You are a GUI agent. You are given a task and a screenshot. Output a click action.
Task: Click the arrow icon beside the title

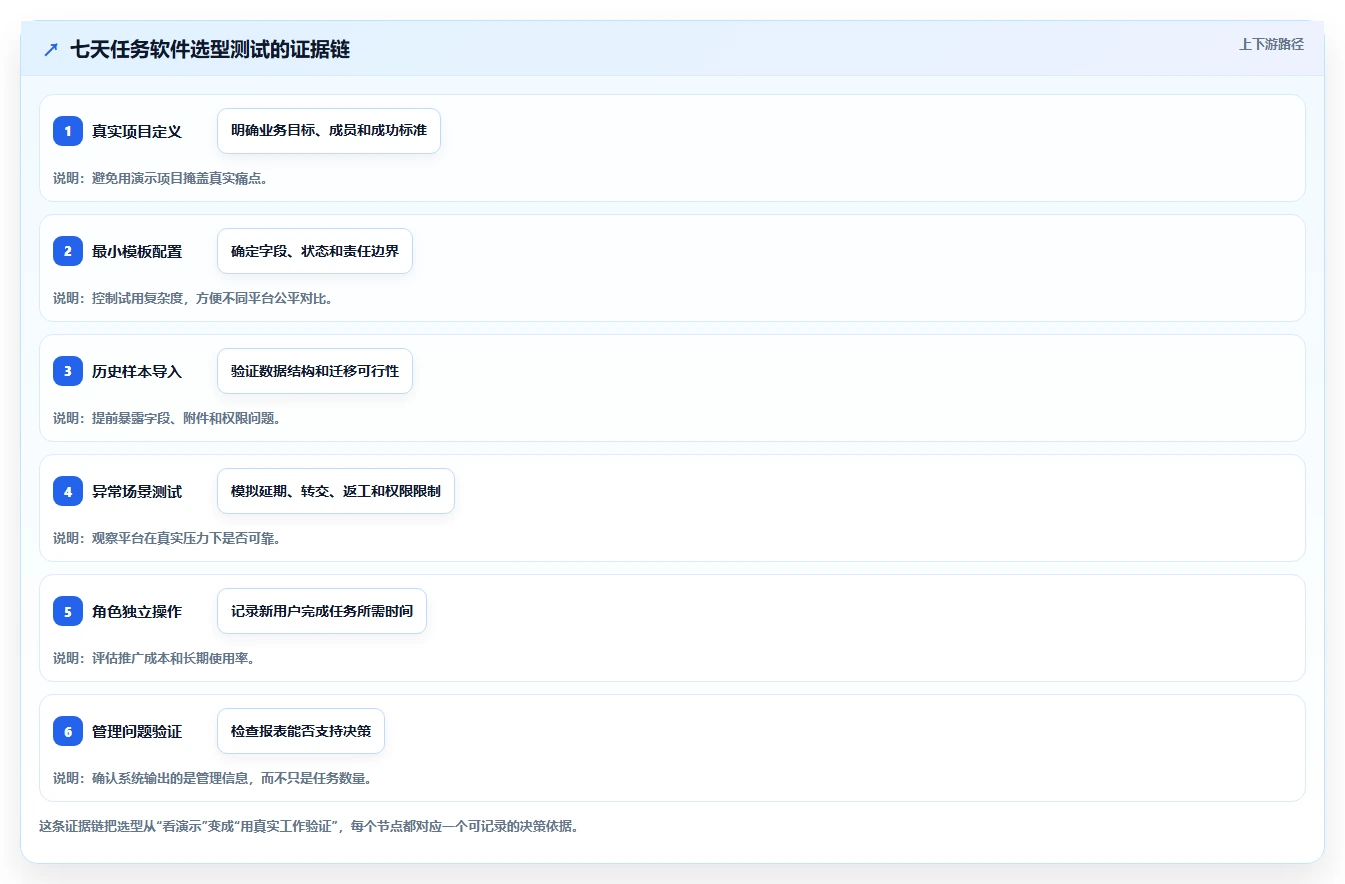click(51, 49)
